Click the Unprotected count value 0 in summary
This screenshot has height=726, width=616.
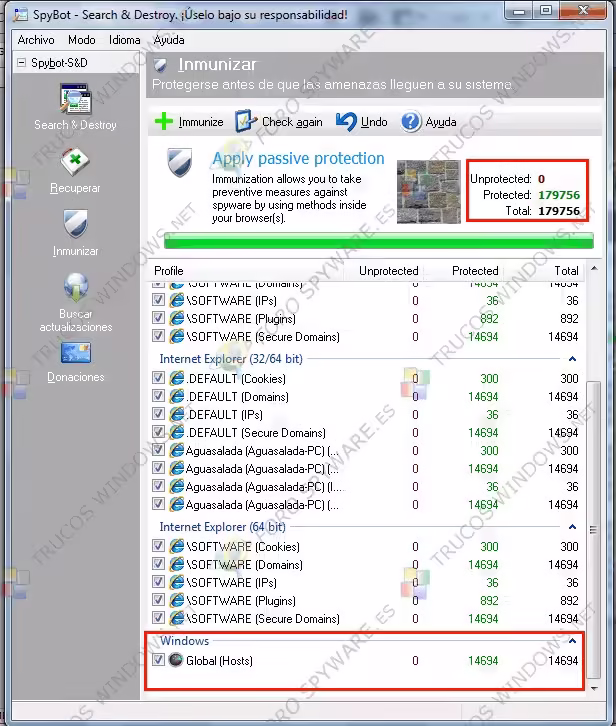[541, 179]
